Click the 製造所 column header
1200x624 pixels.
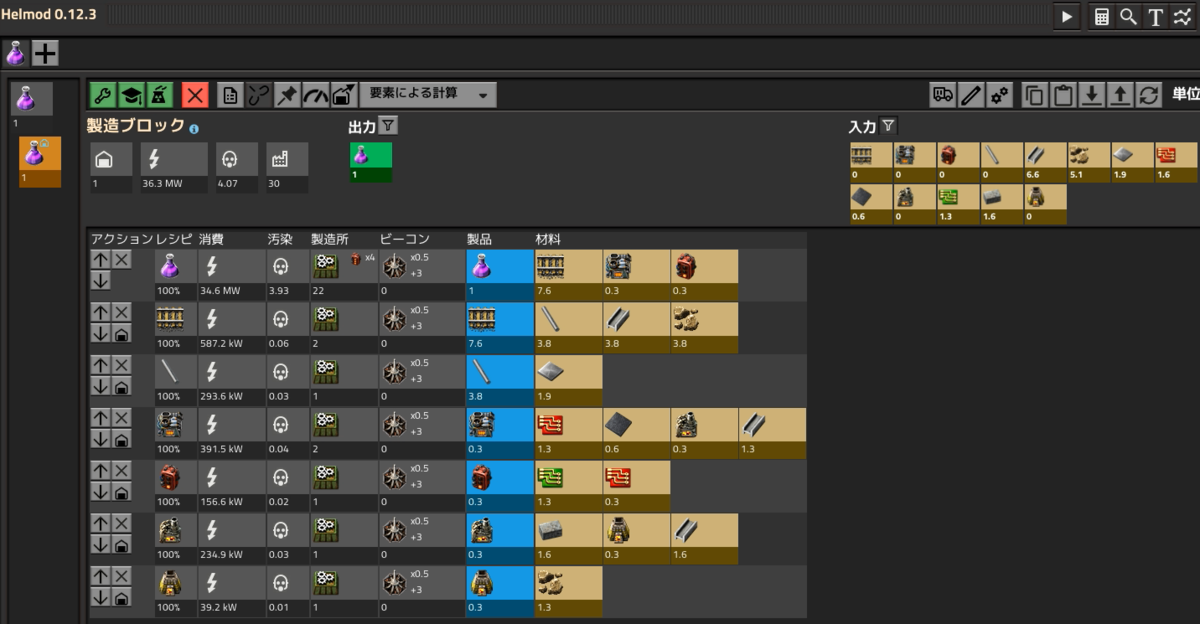pyautogui.click(x=329, y=240)
